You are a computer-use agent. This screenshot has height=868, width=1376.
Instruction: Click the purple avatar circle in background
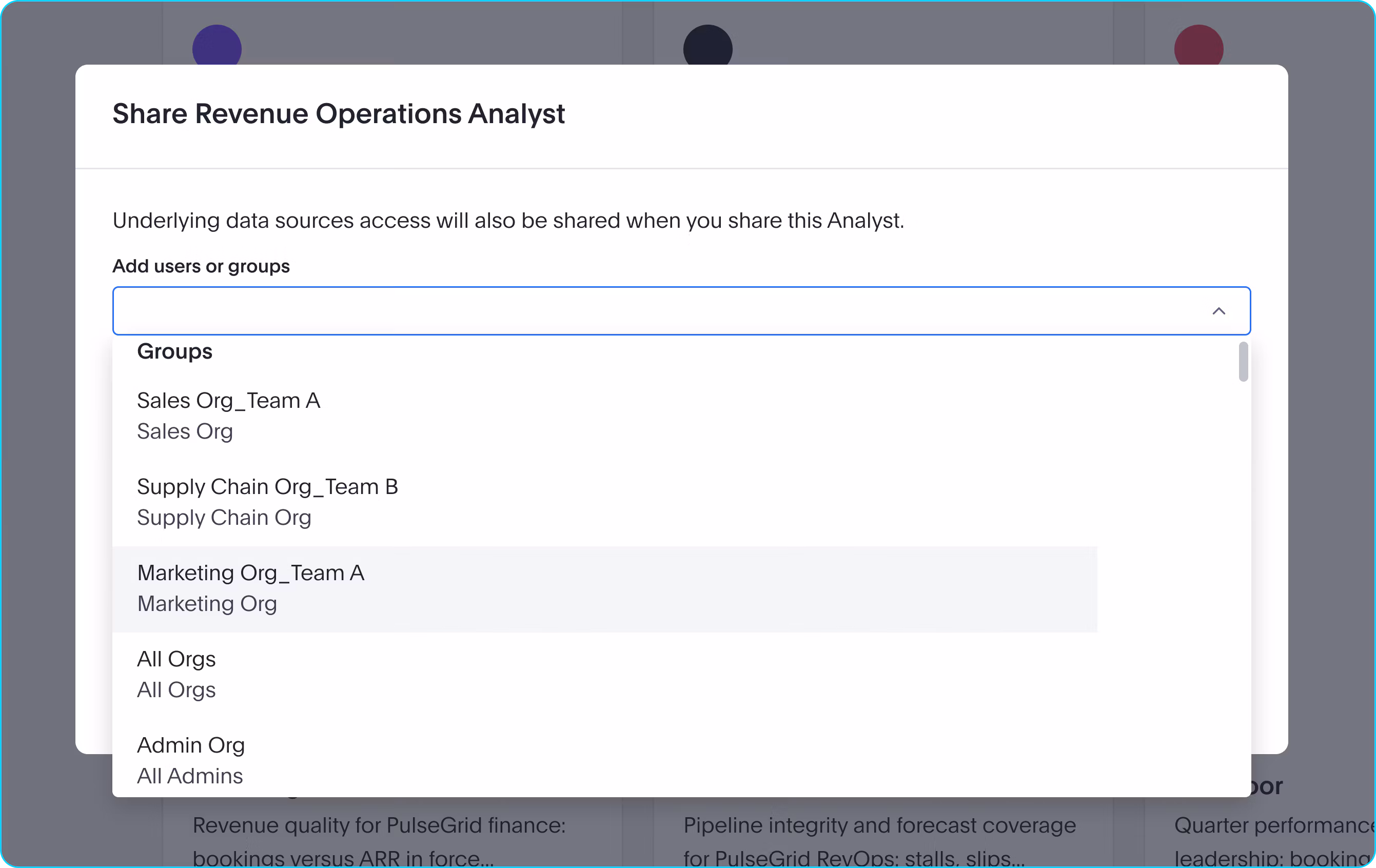click(x=217, y=45)
